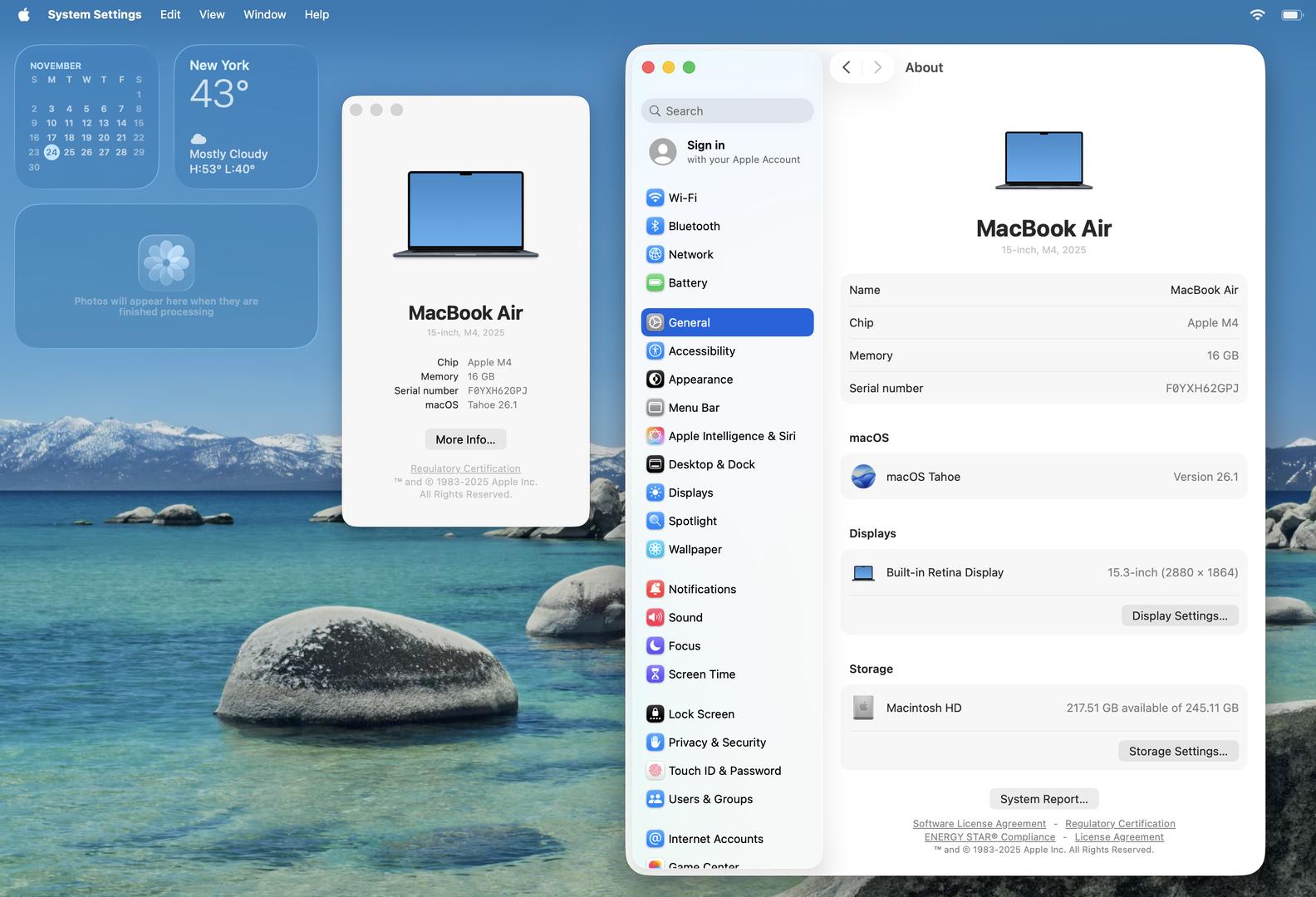This screenshot has height=897, width=1316.
Task: Click the Display Settings... button
Action: pyautogui.click(x=1179, y=615)
